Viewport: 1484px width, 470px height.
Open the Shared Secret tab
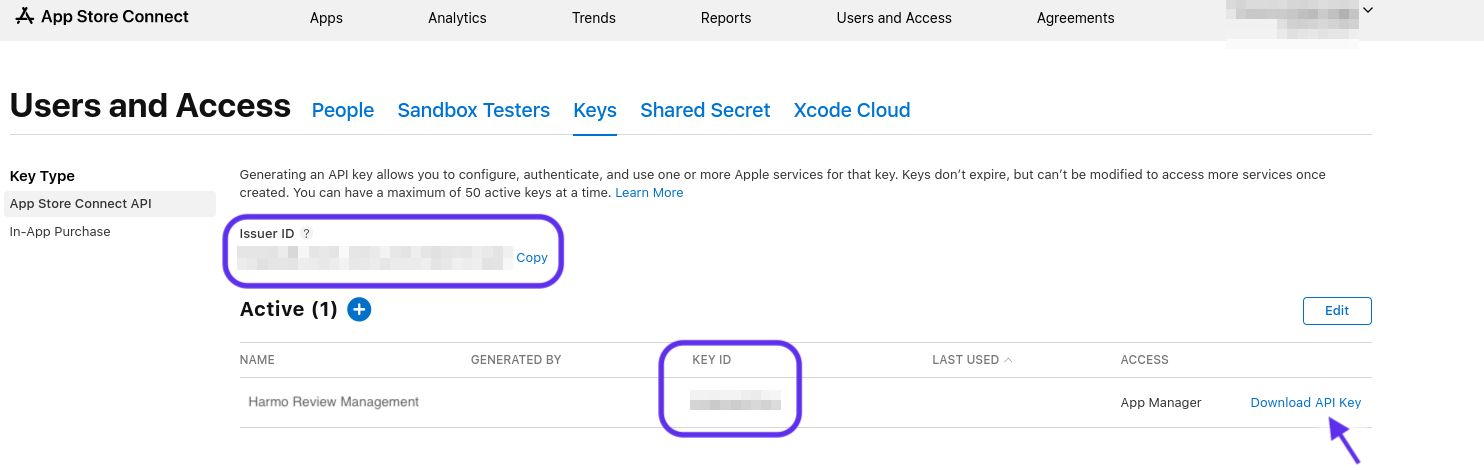(705, 110)
